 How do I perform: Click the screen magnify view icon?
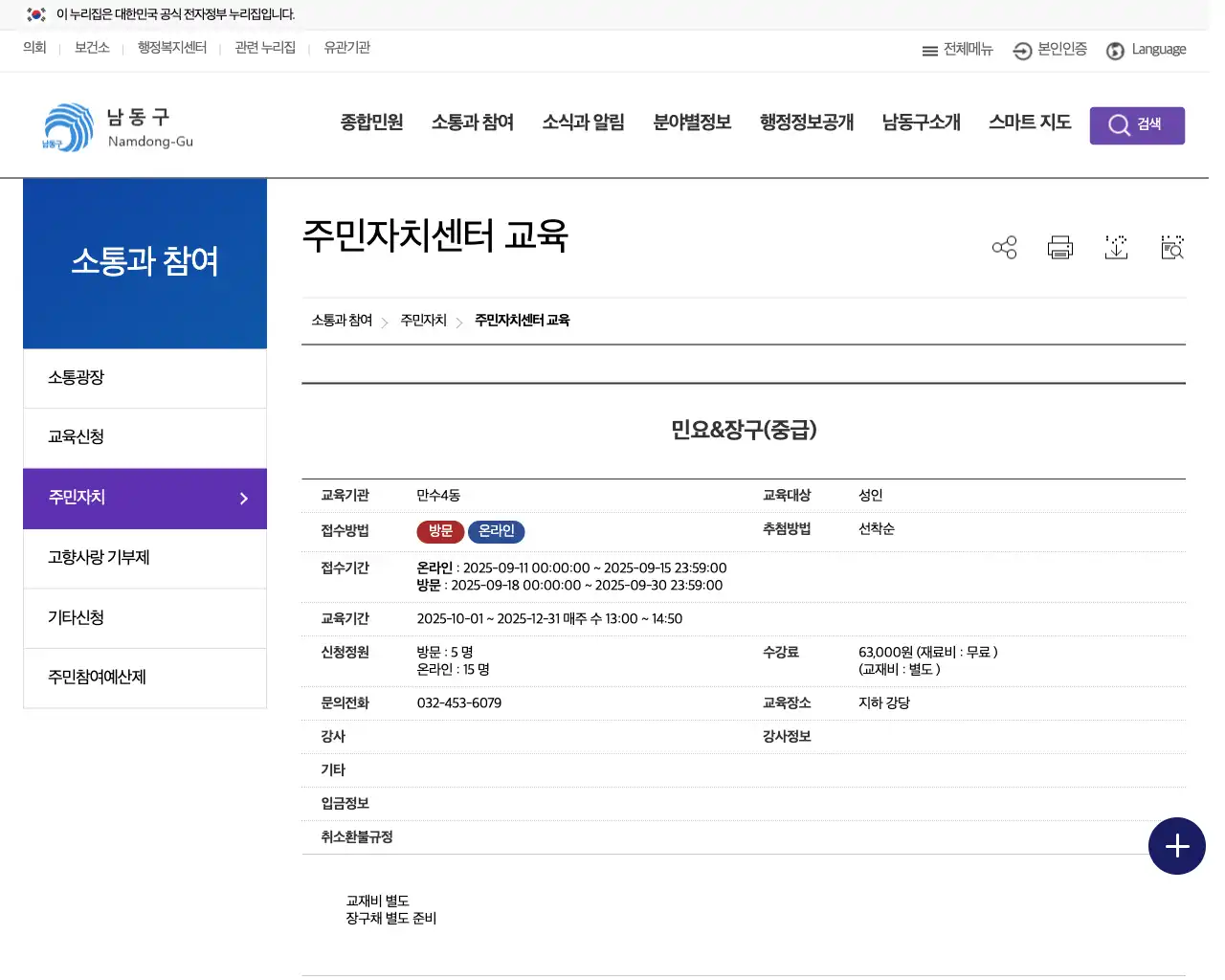(x=1171, y=247)
